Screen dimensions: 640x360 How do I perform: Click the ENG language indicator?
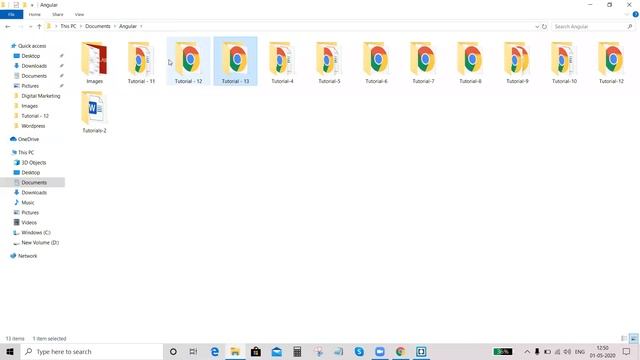[580, 351]
